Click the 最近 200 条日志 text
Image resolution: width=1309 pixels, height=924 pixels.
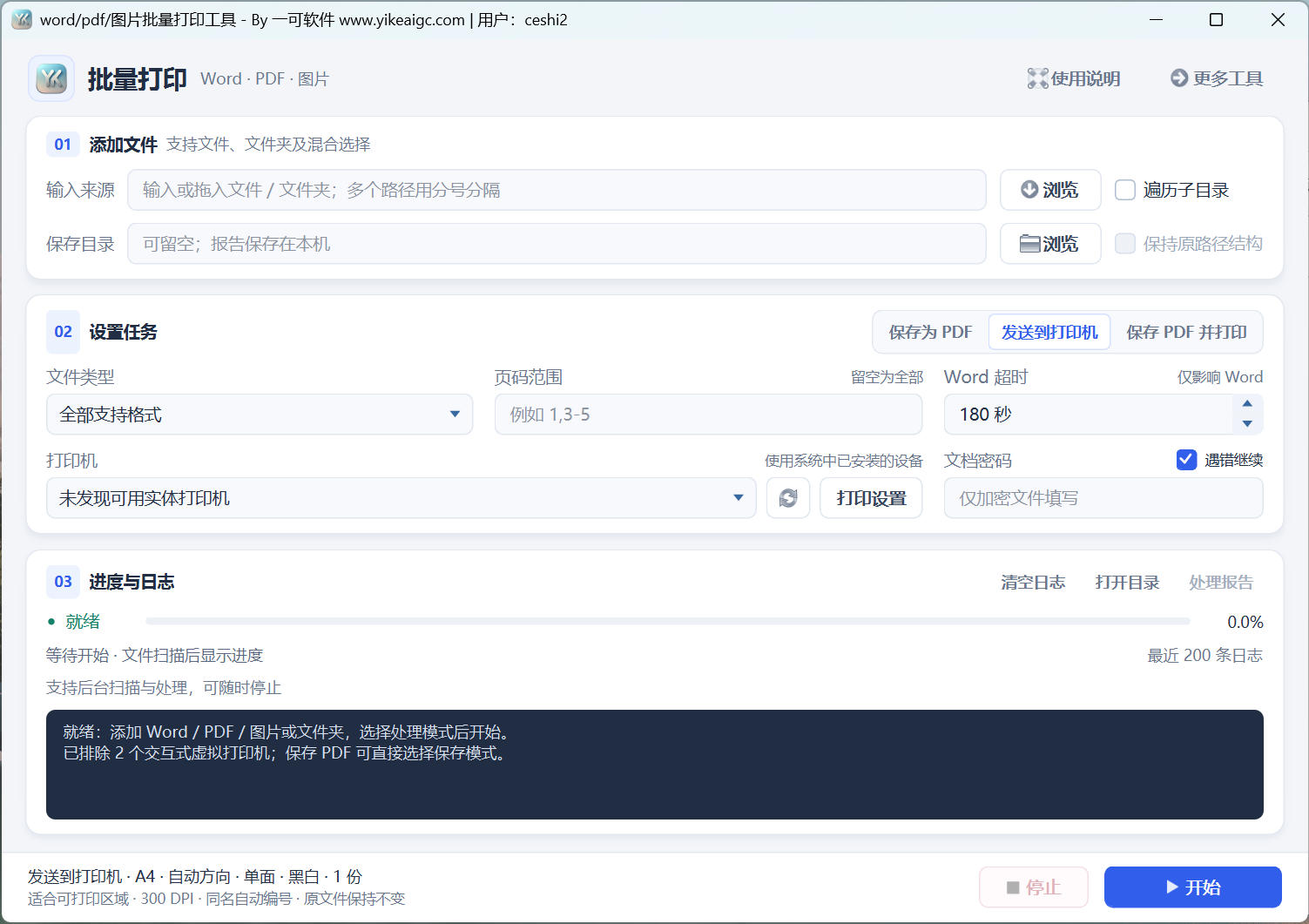point(1204,656)
